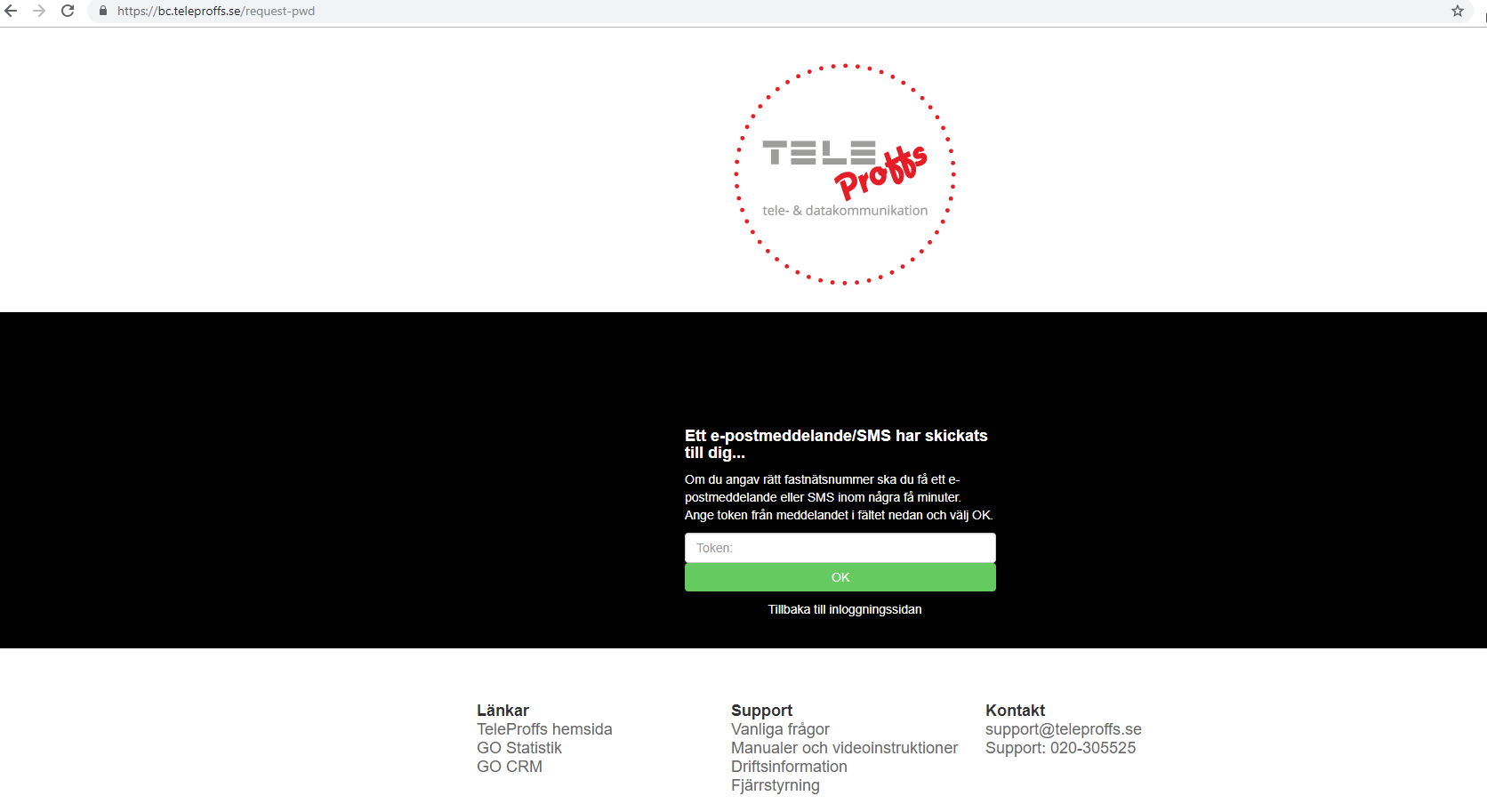Click the Kontakt footer heading

1015,711
